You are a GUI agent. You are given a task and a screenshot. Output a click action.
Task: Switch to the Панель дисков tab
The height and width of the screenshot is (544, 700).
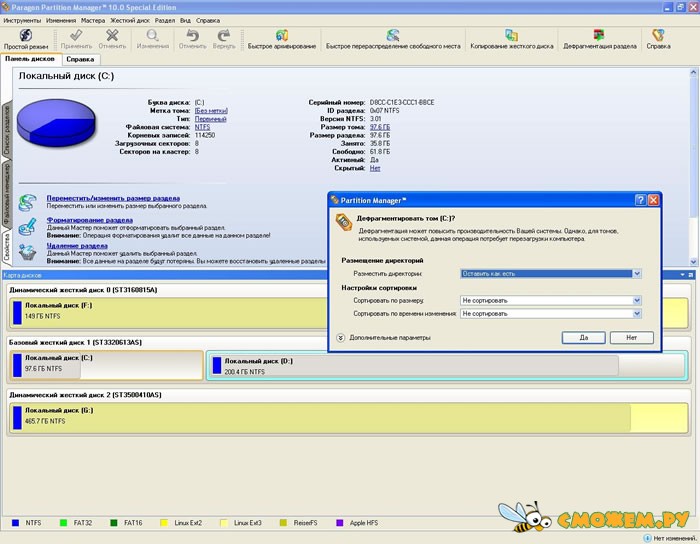click(x=30, y=59)
